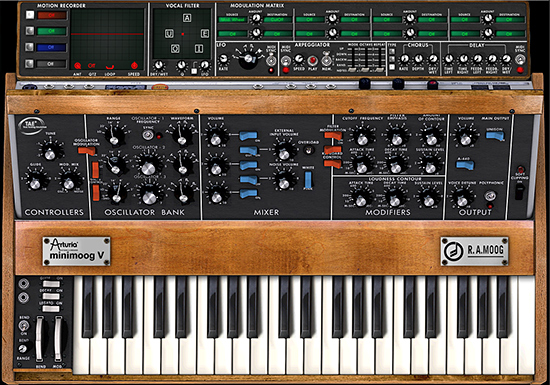550x385 pixels.
Task: Click the Cutoff Frequency knob
Action: point(362,139)
